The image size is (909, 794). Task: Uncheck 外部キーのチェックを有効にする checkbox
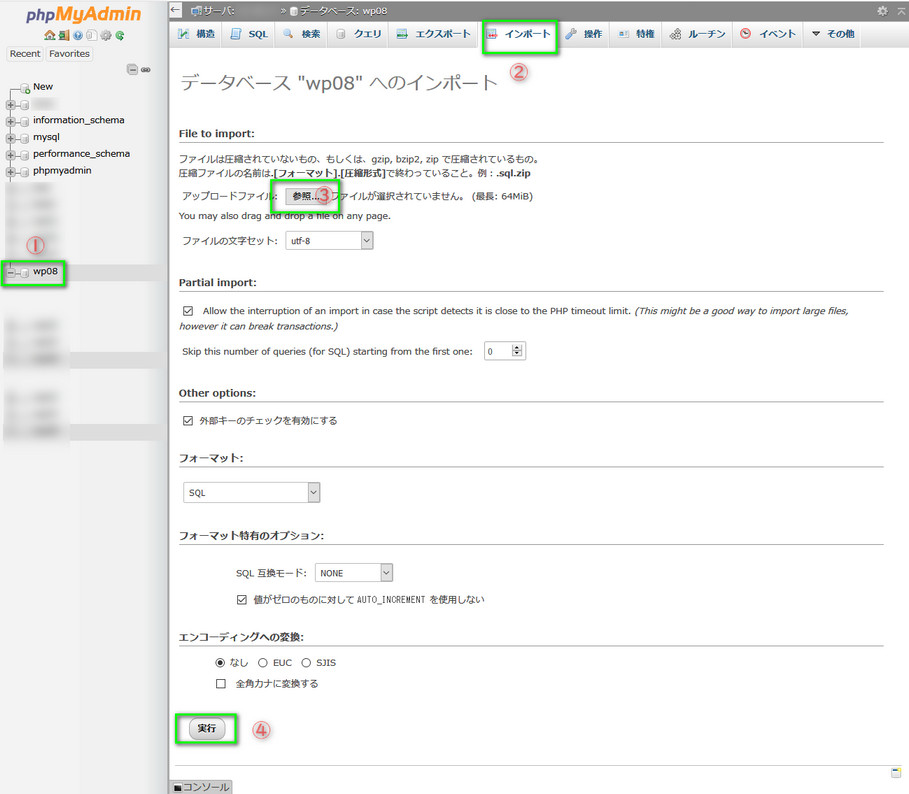click(x=188, y=421)
